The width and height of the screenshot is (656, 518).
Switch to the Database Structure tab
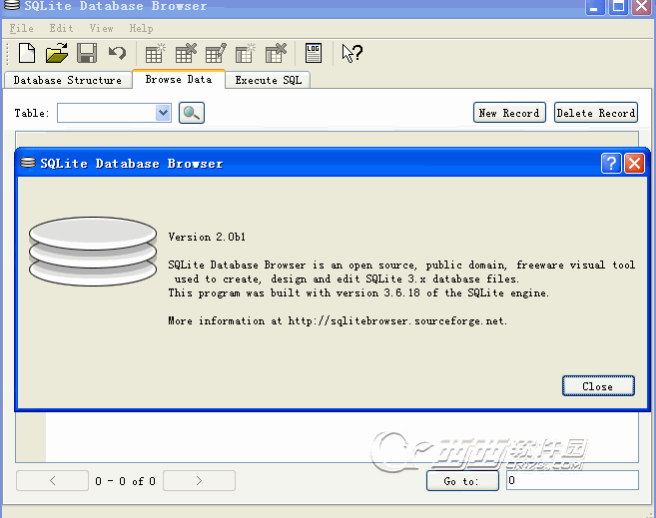click(68, 80)
